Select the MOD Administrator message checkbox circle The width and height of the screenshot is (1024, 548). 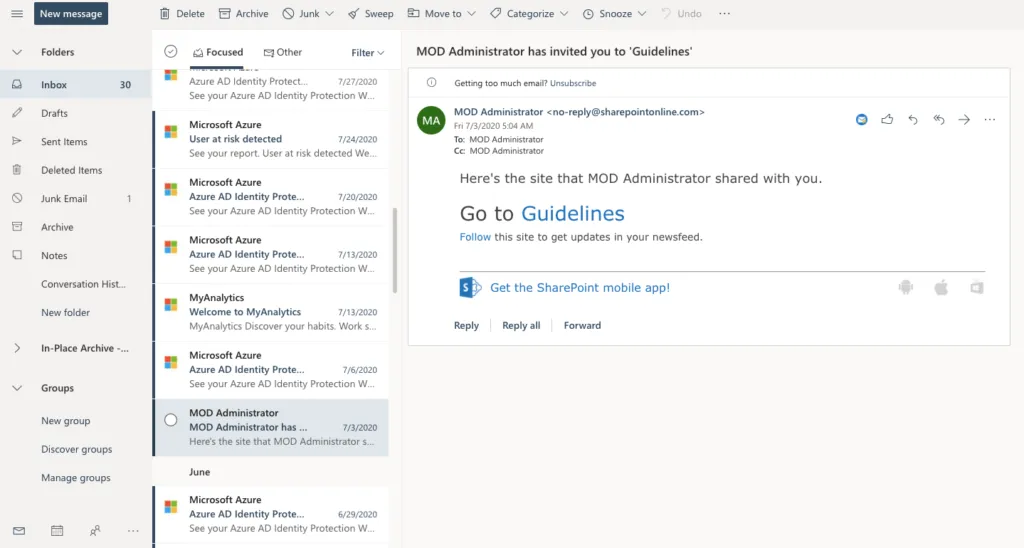pos(170,420)
